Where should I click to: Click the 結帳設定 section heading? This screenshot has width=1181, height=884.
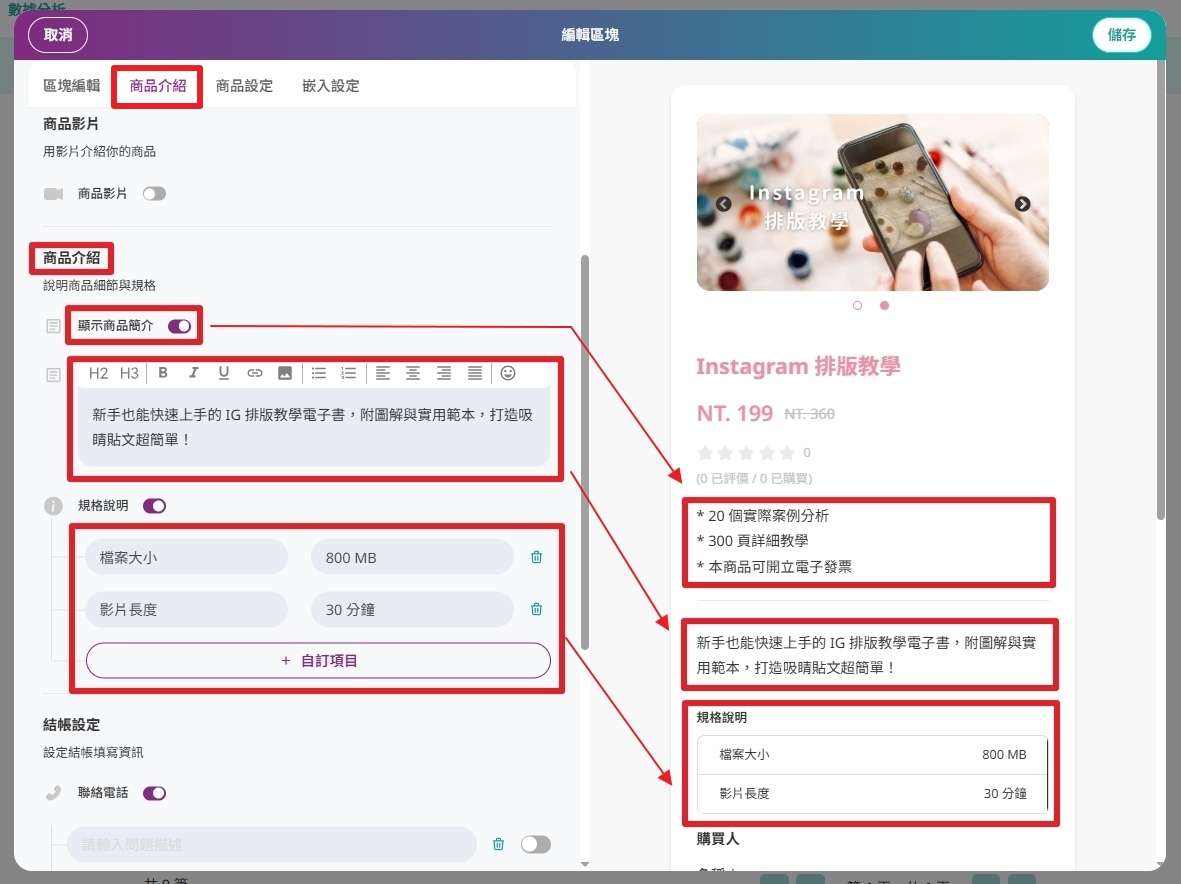[x=72, y=724]
